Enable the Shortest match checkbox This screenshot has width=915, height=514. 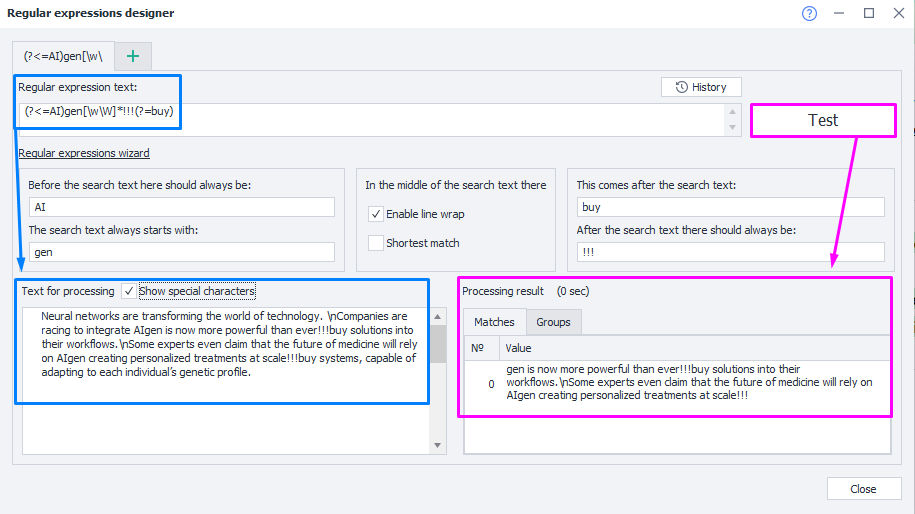(x=376, y=243)
